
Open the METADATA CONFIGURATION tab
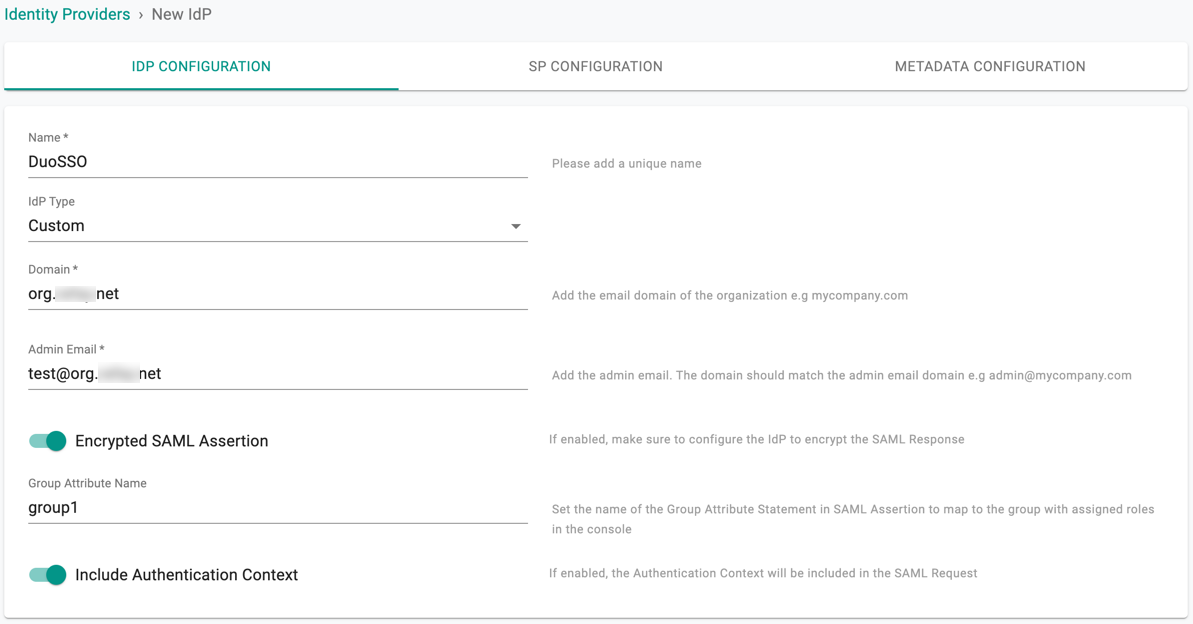pyautogui.click(x=990, y=66)
